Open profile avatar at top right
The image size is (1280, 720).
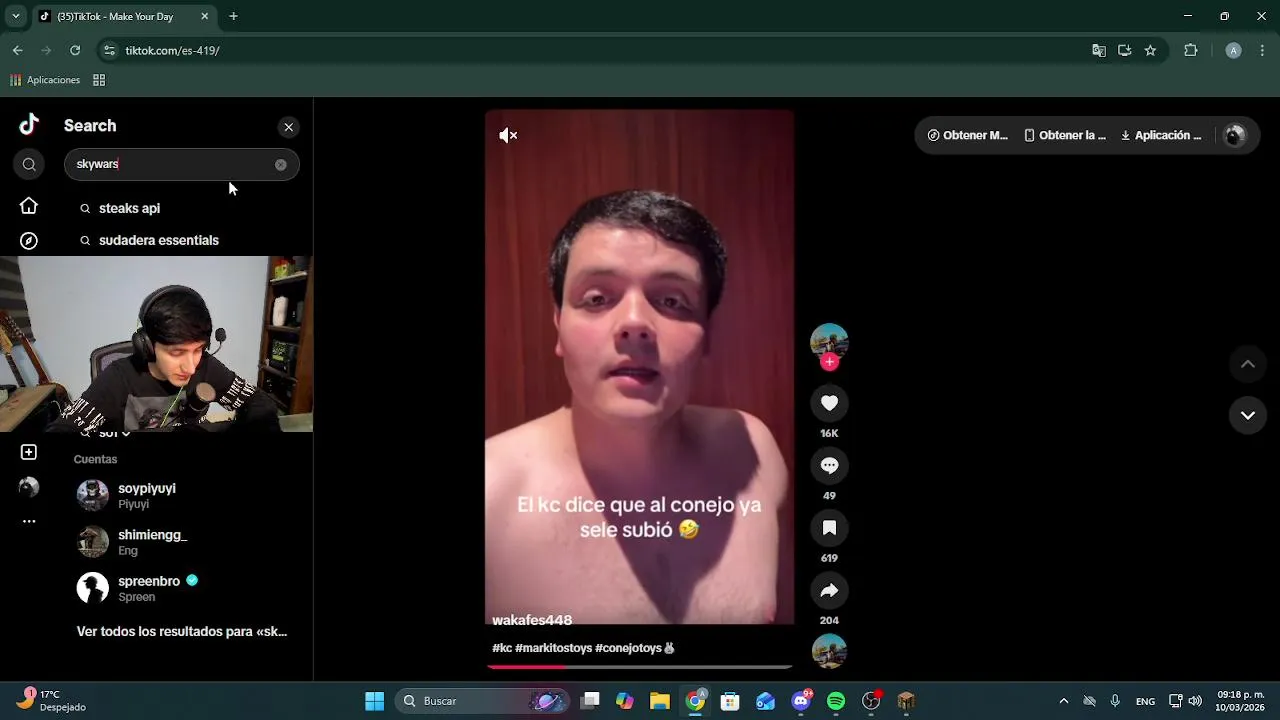(1236, 135)
